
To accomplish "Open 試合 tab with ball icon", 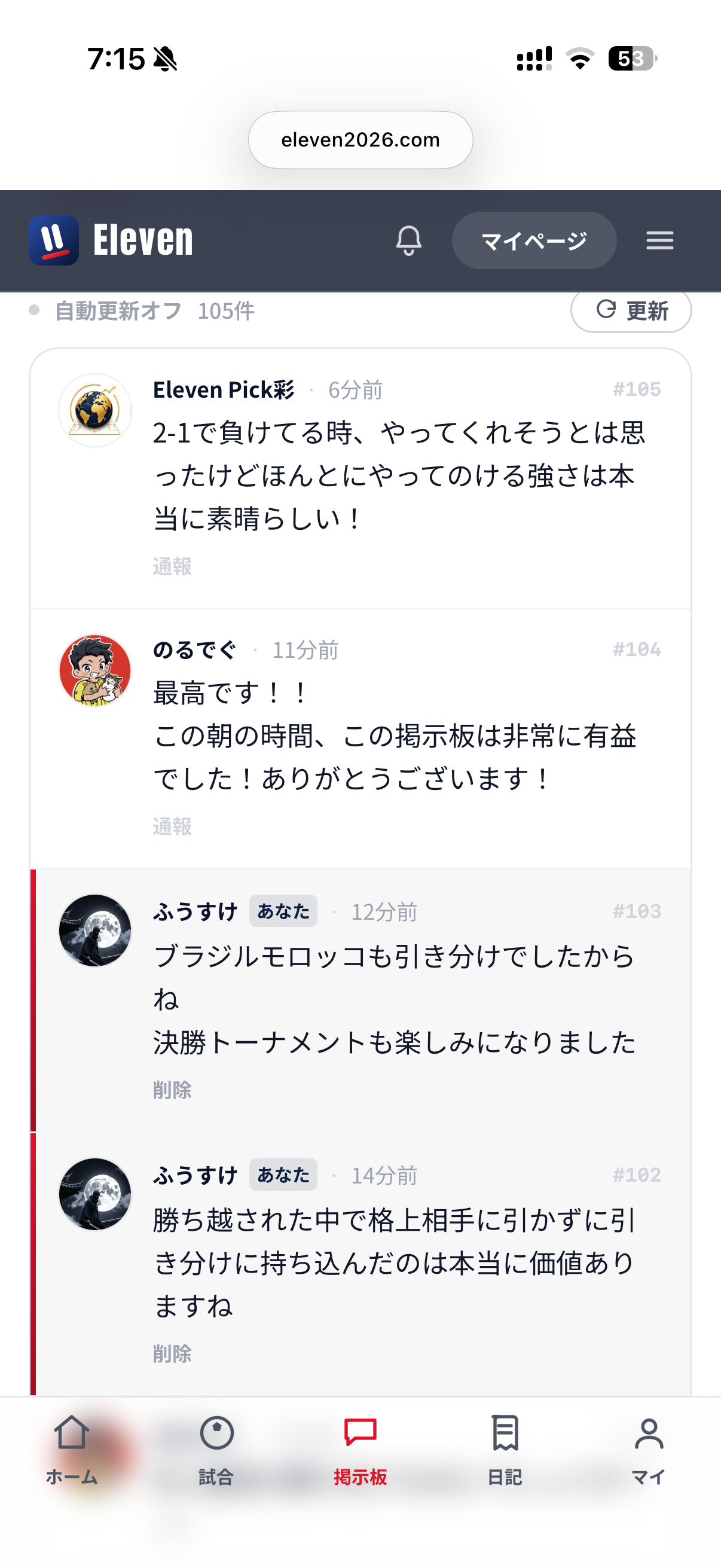I will point(216,1450).
